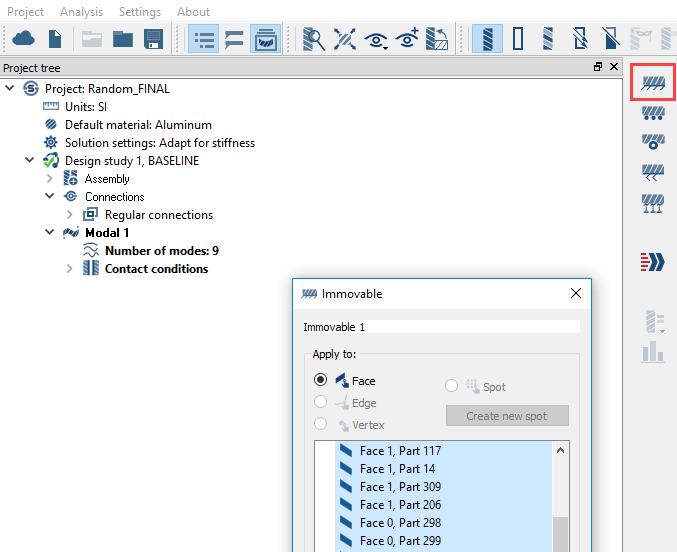The width and height of the screenshot is (677, 552).
Task: Select the Spot radio button
Action: pos(452,386)
